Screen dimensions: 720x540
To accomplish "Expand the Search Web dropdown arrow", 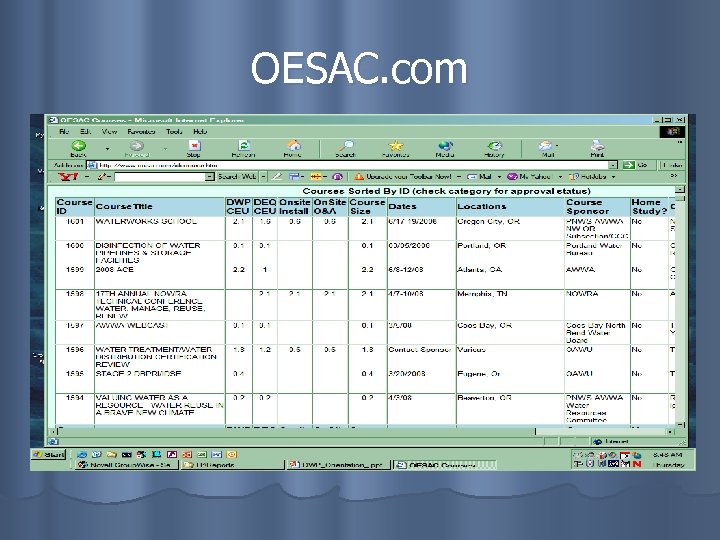I will pyautogui.click(x=264, y=177).
